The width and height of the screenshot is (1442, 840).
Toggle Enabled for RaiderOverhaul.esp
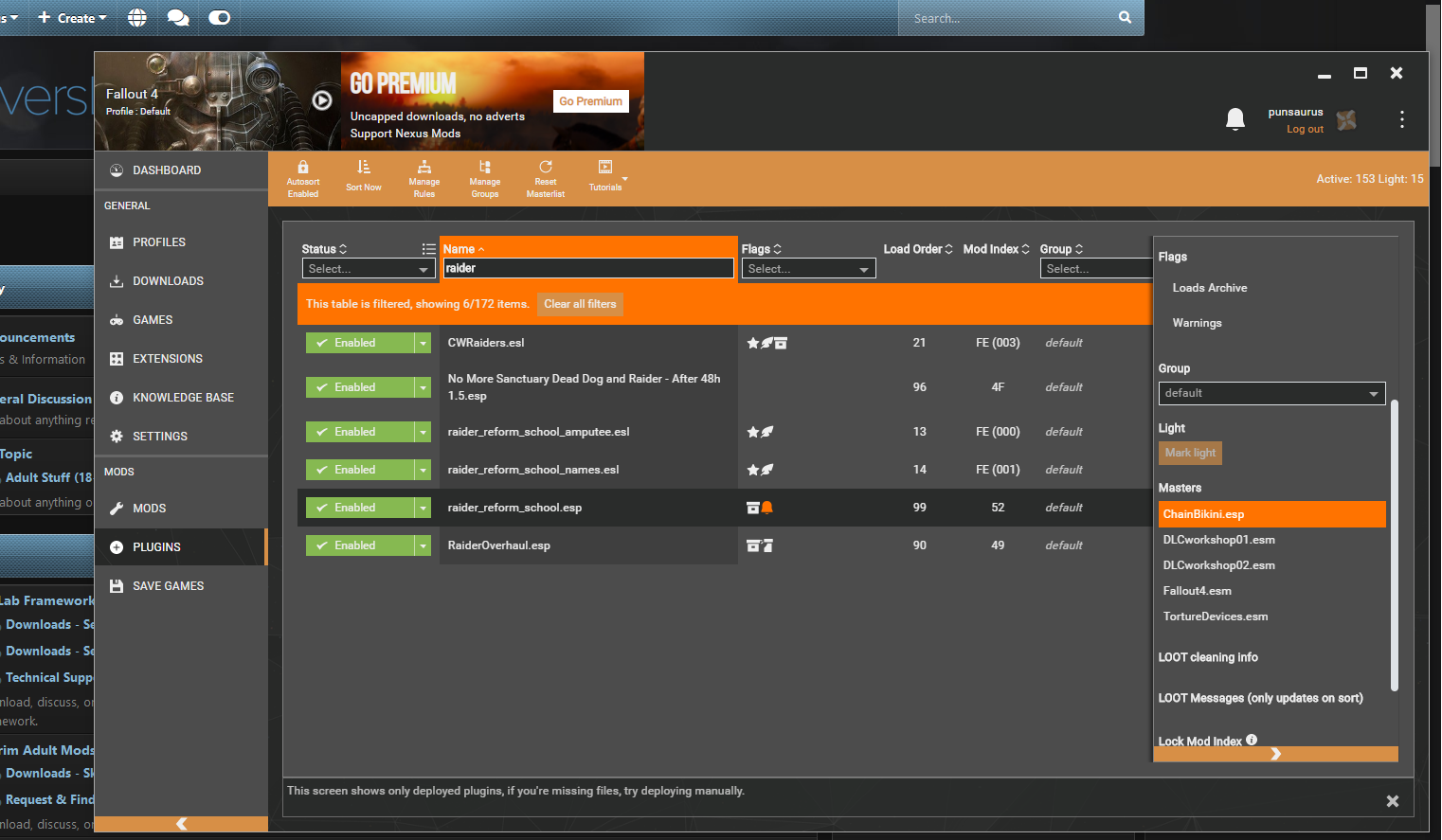tap(360, 545)
